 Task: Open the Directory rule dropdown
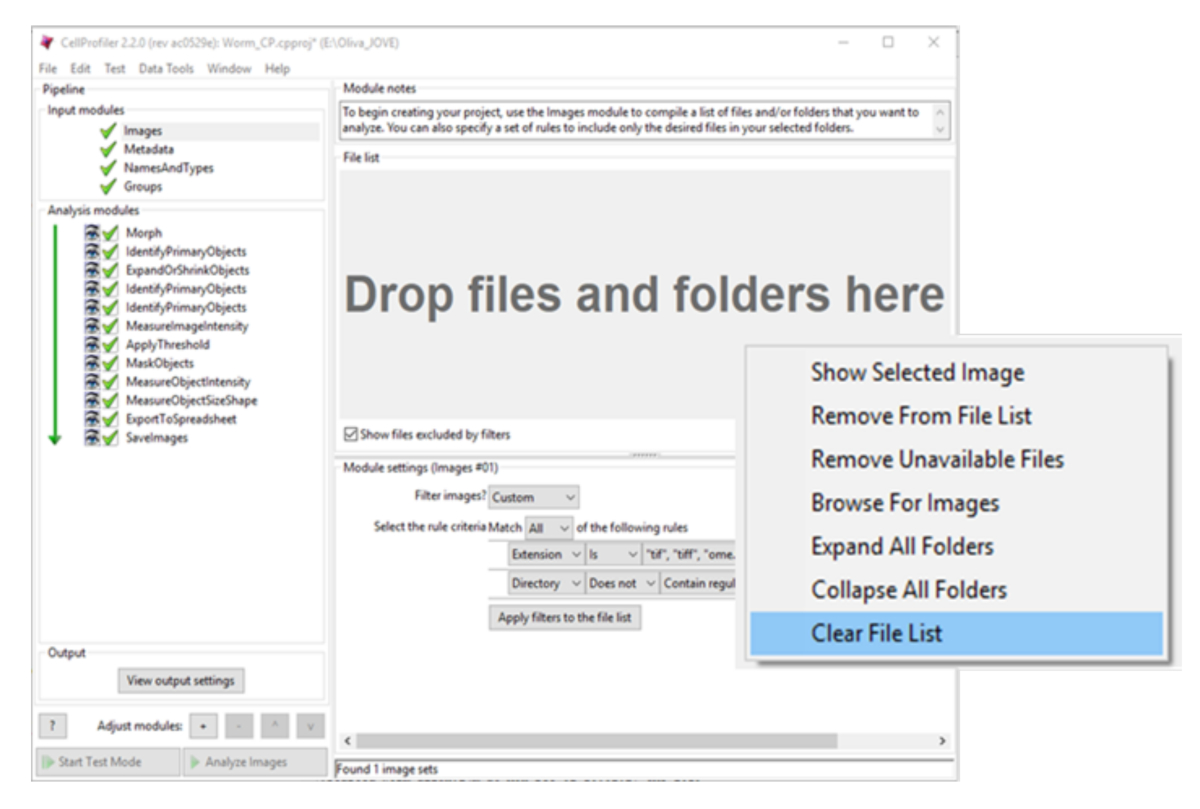click(546, 583)
